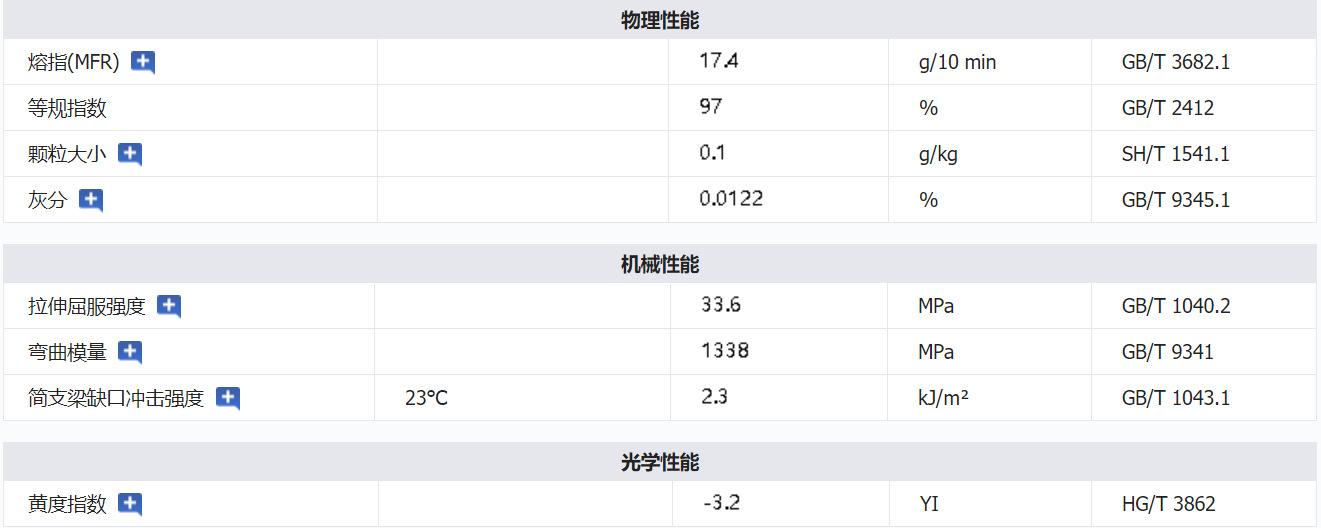
Task: Click the 等规指数 property label
Action: click(x=67, y=108)
